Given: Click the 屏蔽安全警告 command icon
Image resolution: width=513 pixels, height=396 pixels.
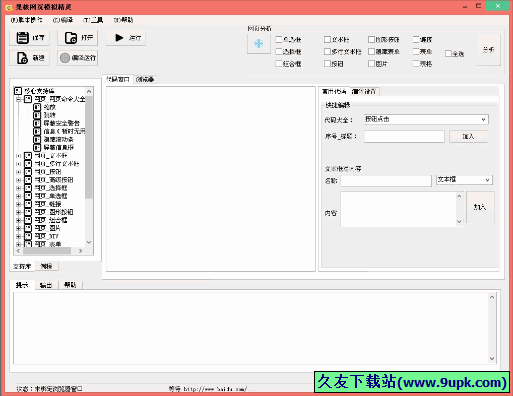Looking at the screenshot, I should [37, 123].
